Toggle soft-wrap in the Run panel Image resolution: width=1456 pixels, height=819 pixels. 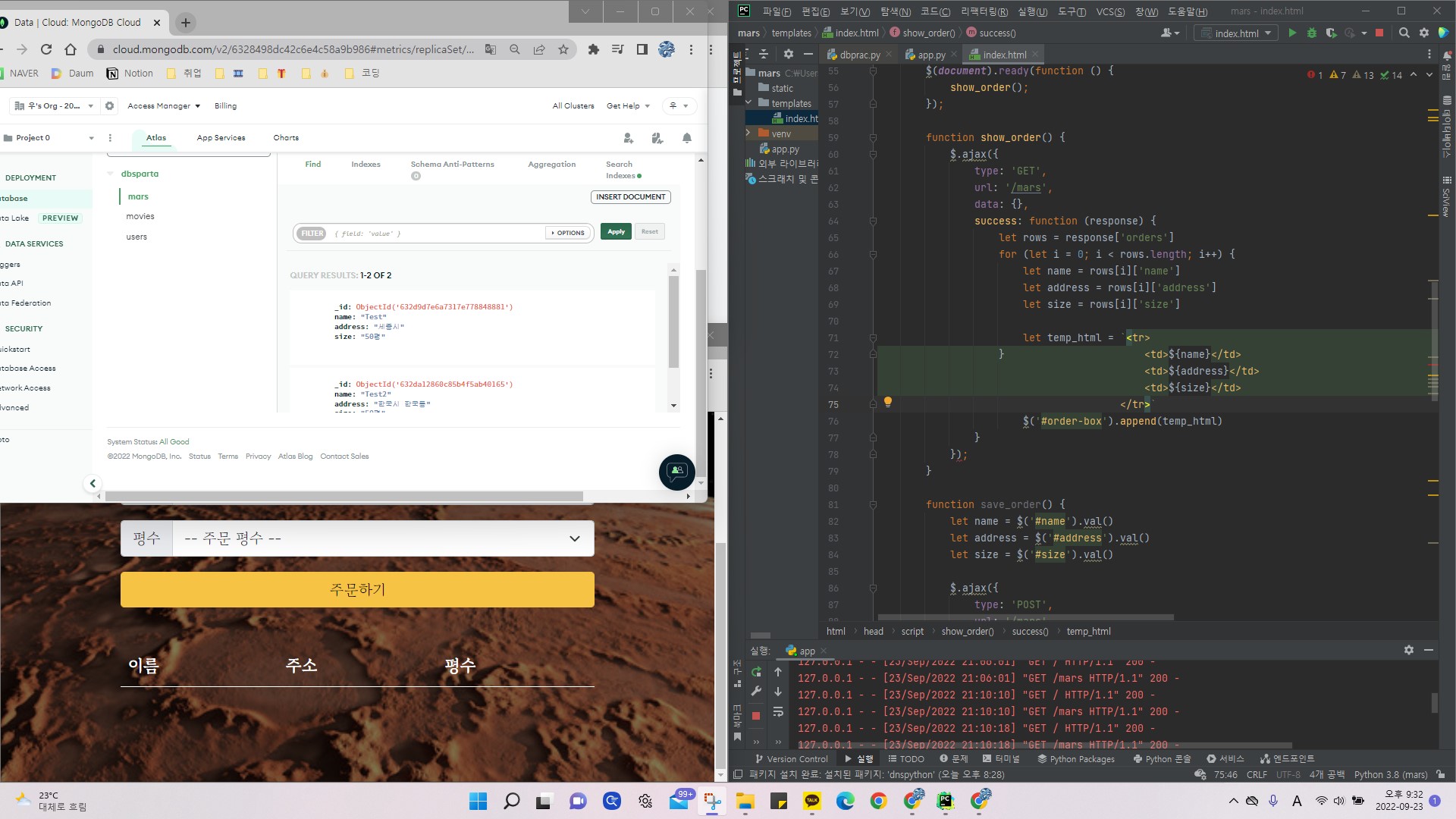point(778,711)
